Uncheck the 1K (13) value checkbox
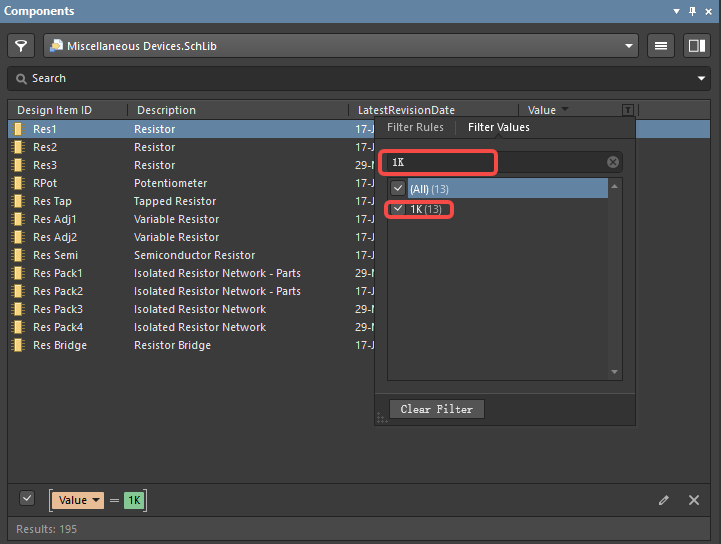721x544 pixels. click(398, 209)
